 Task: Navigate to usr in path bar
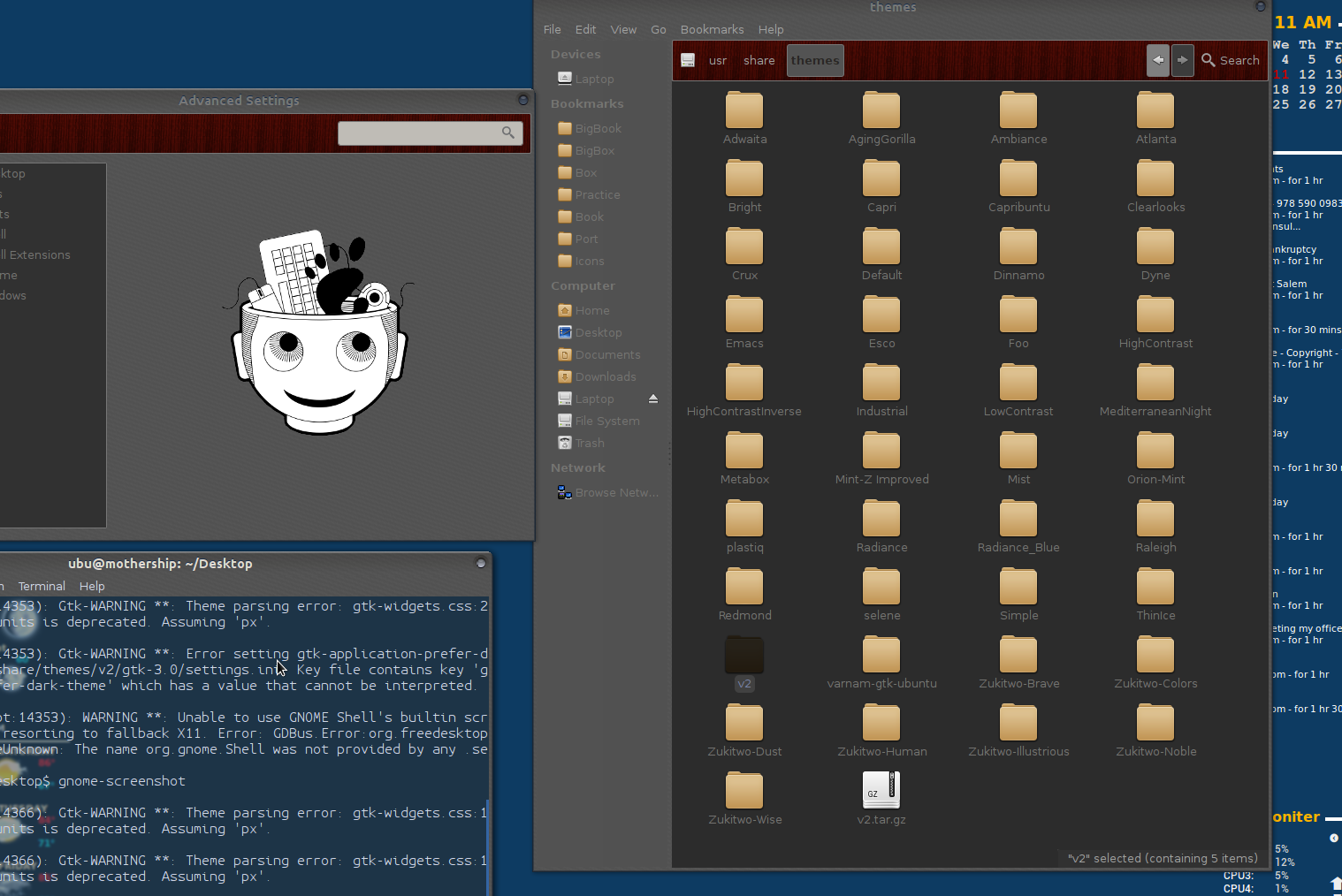pyautogui.click(x=718, y=60)
